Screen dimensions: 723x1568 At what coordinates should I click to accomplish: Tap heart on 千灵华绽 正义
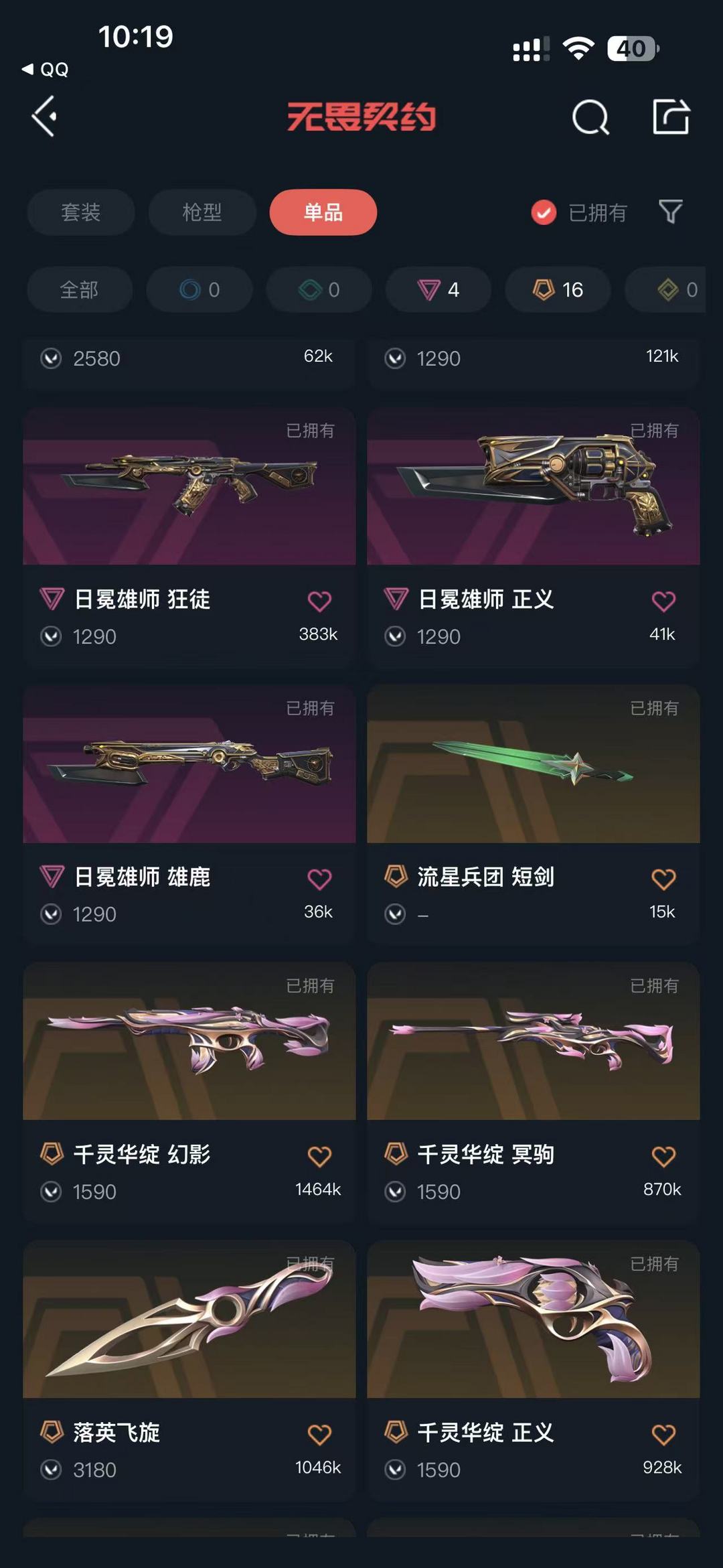663,1434
